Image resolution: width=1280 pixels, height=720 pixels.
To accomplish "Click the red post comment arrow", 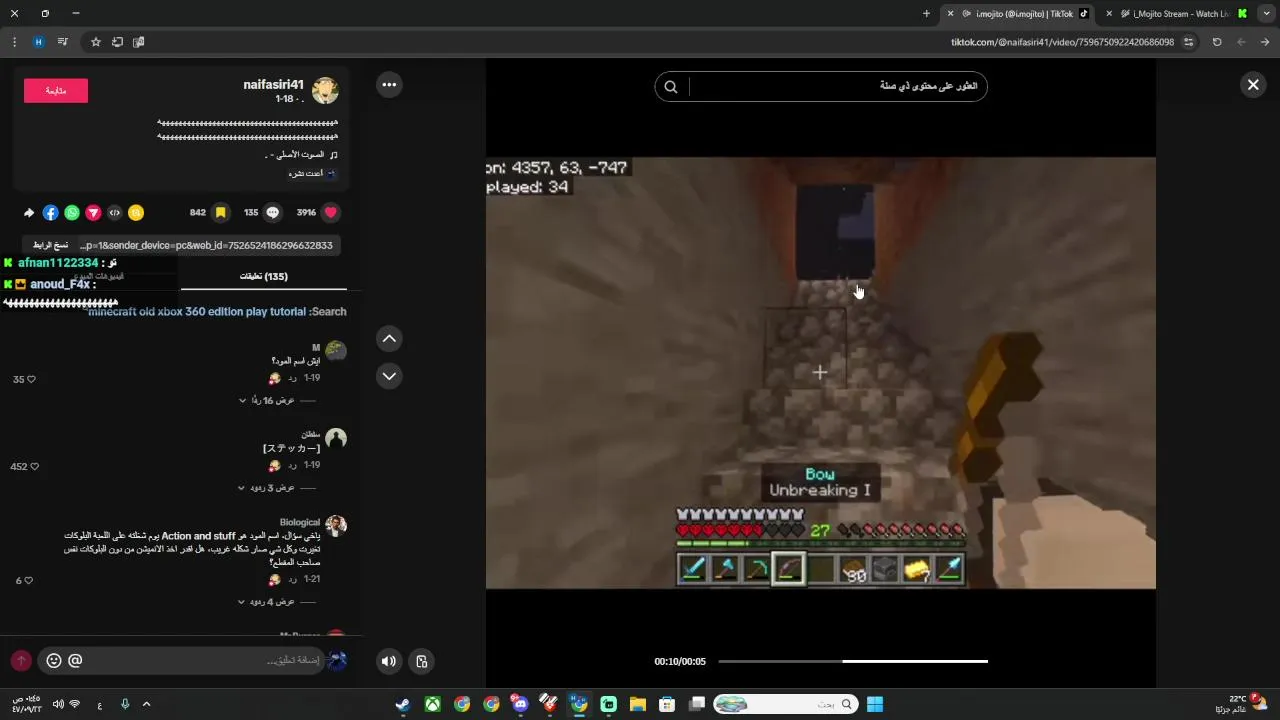I will [x=21, y=660].
